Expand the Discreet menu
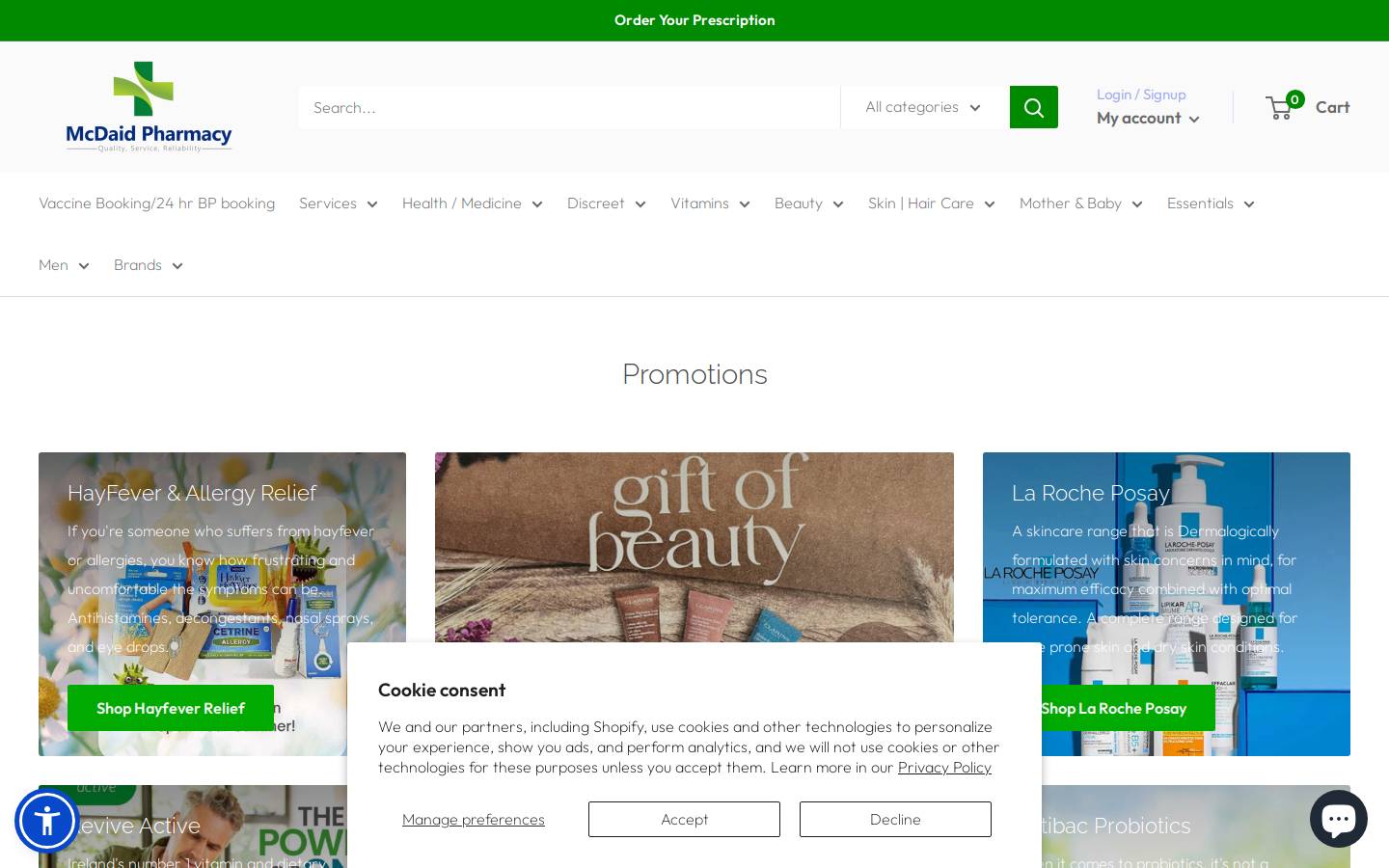This screenshot has width=1389, height=868. tap(606, 203)
